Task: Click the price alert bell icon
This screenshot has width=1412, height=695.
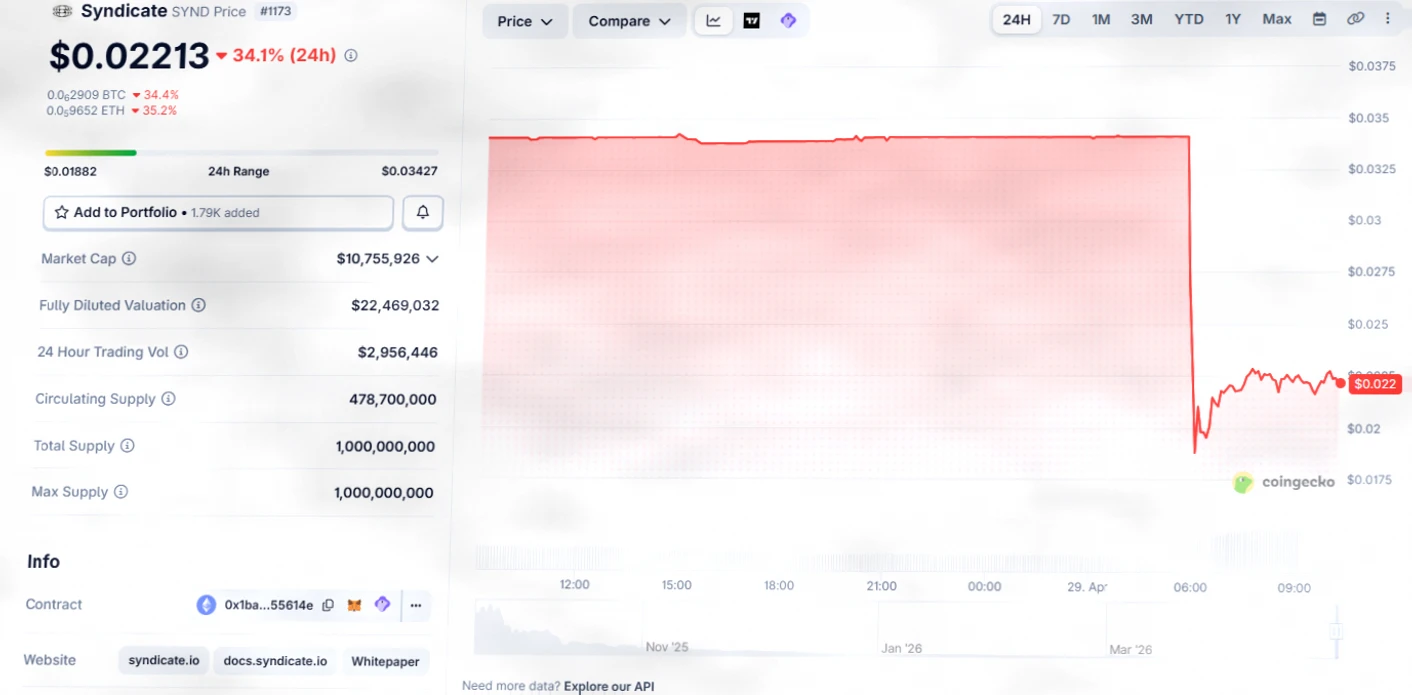Action: point(422,212)
